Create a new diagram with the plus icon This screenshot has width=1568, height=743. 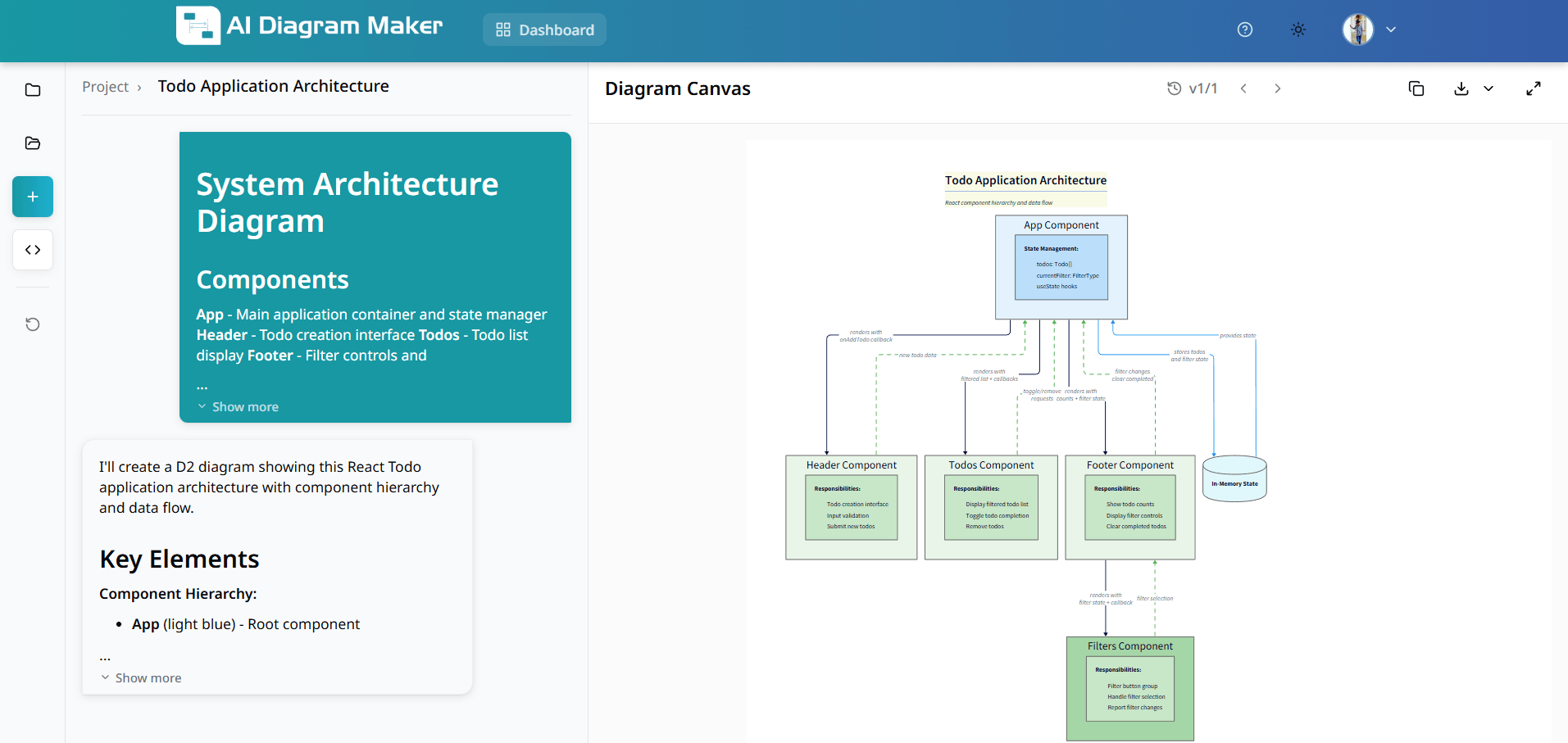tap(32, 197)
